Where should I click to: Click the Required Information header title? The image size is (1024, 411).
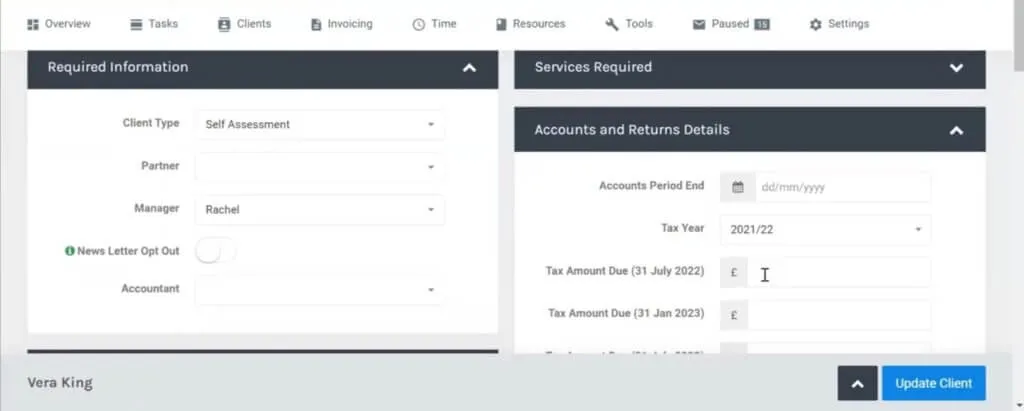(118, 67)
